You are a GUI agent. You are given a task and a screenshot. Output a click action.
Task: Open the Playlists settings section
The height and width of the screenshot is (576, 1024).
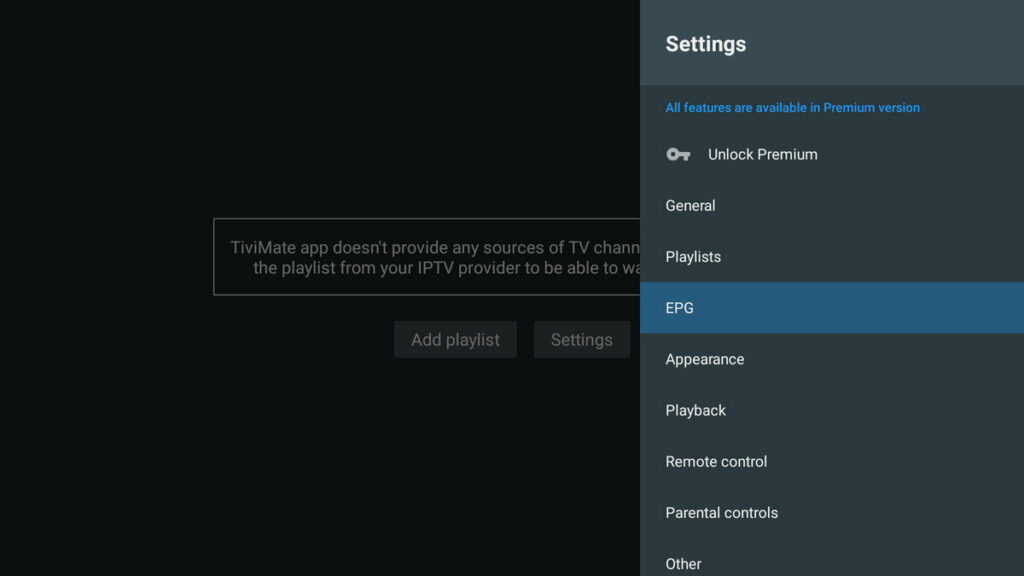tap(693, 257)
